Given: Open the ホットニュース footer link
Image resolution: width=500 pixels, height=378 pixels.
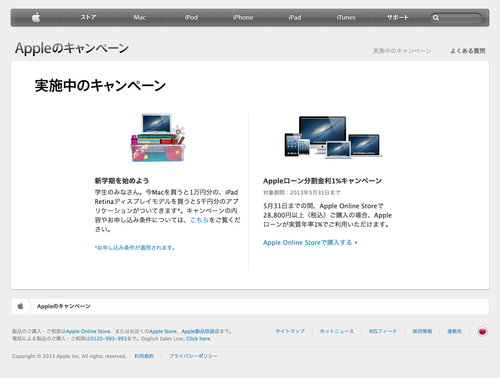Looking at the screenshot, I should pyautogui.click(x=337, y=331).
